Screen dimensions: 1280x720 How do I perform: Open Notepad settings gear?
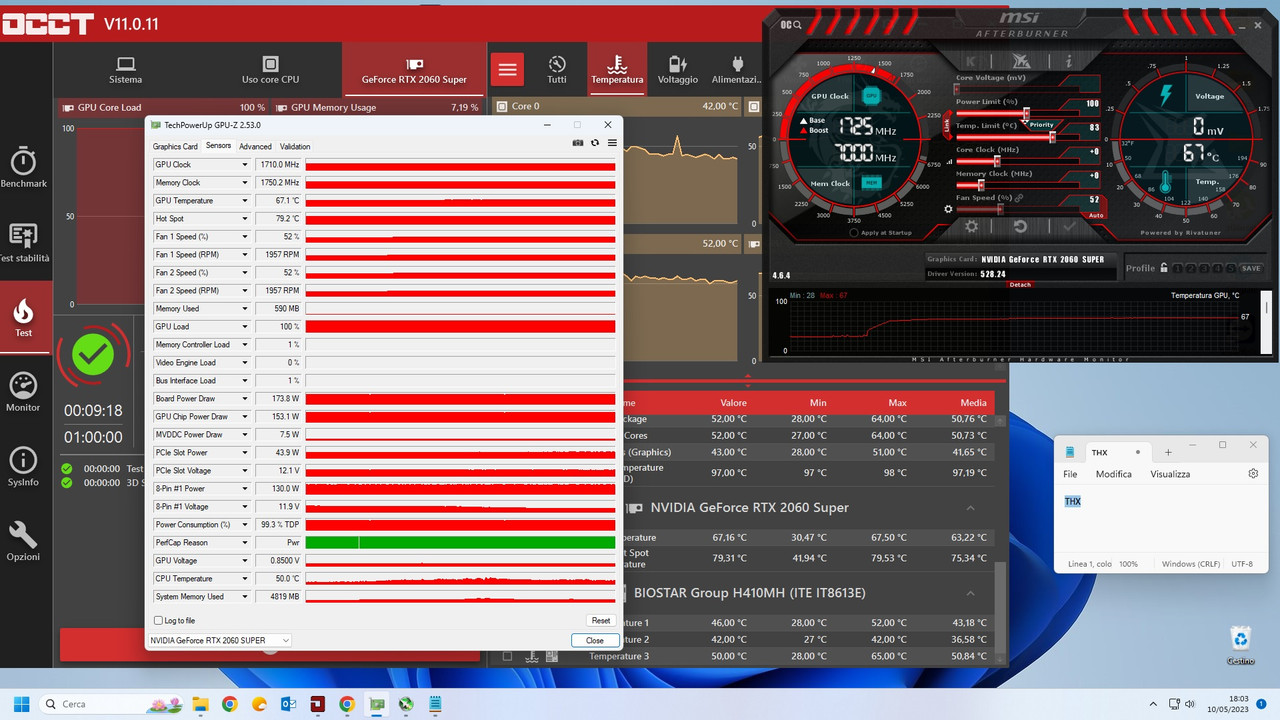pos(1254,474)
